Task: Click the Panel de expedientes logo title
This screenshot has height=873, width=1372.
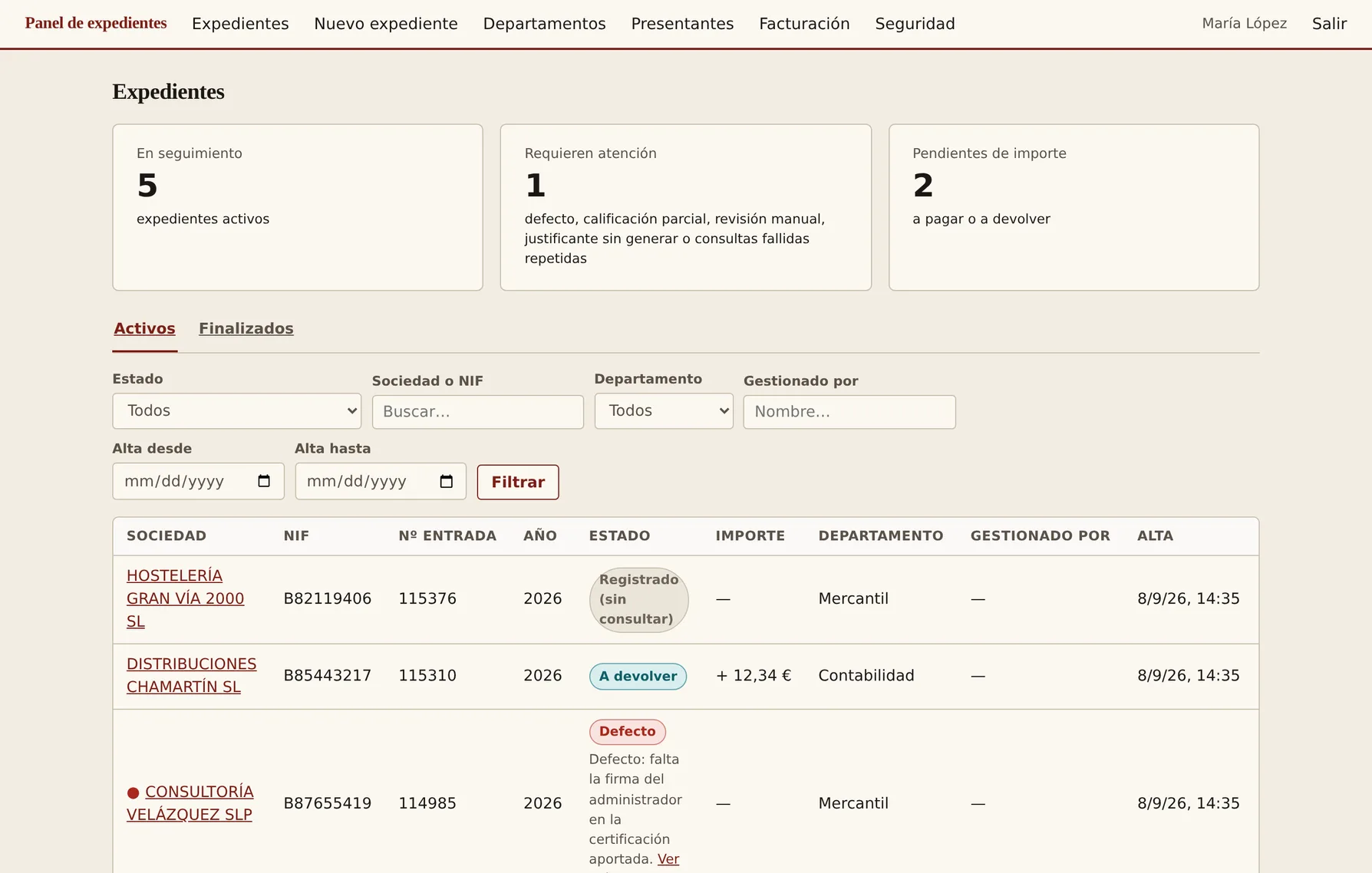Action: click(96, 23)
